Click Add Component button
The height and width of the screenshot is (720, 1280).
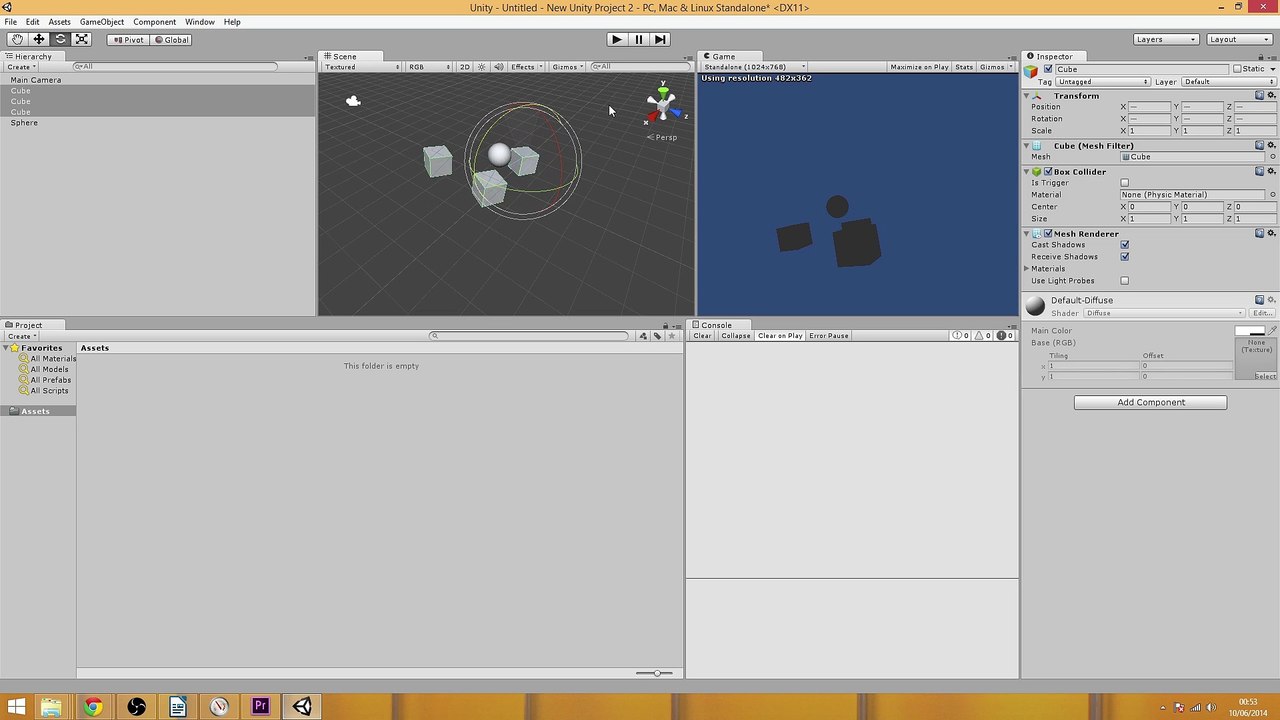pyautogui.click(x=1150, y=402)
